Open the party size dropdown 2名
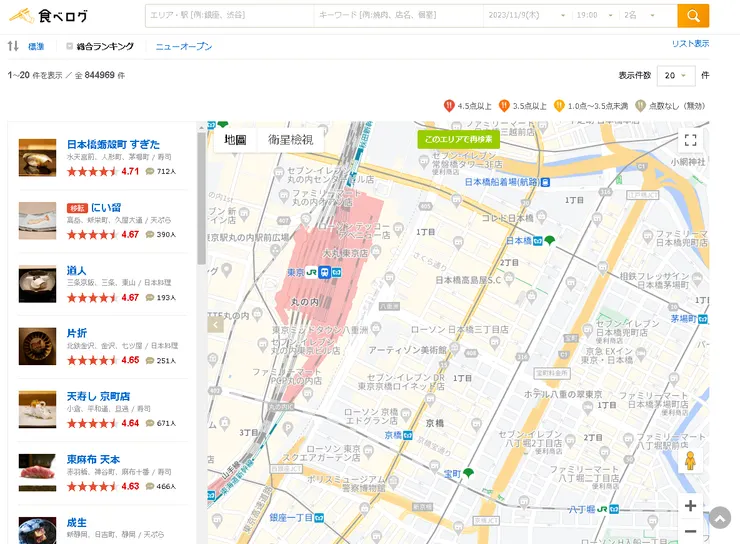Image resolution: width=740 pixels, height=544 pixels. [639, 15]
